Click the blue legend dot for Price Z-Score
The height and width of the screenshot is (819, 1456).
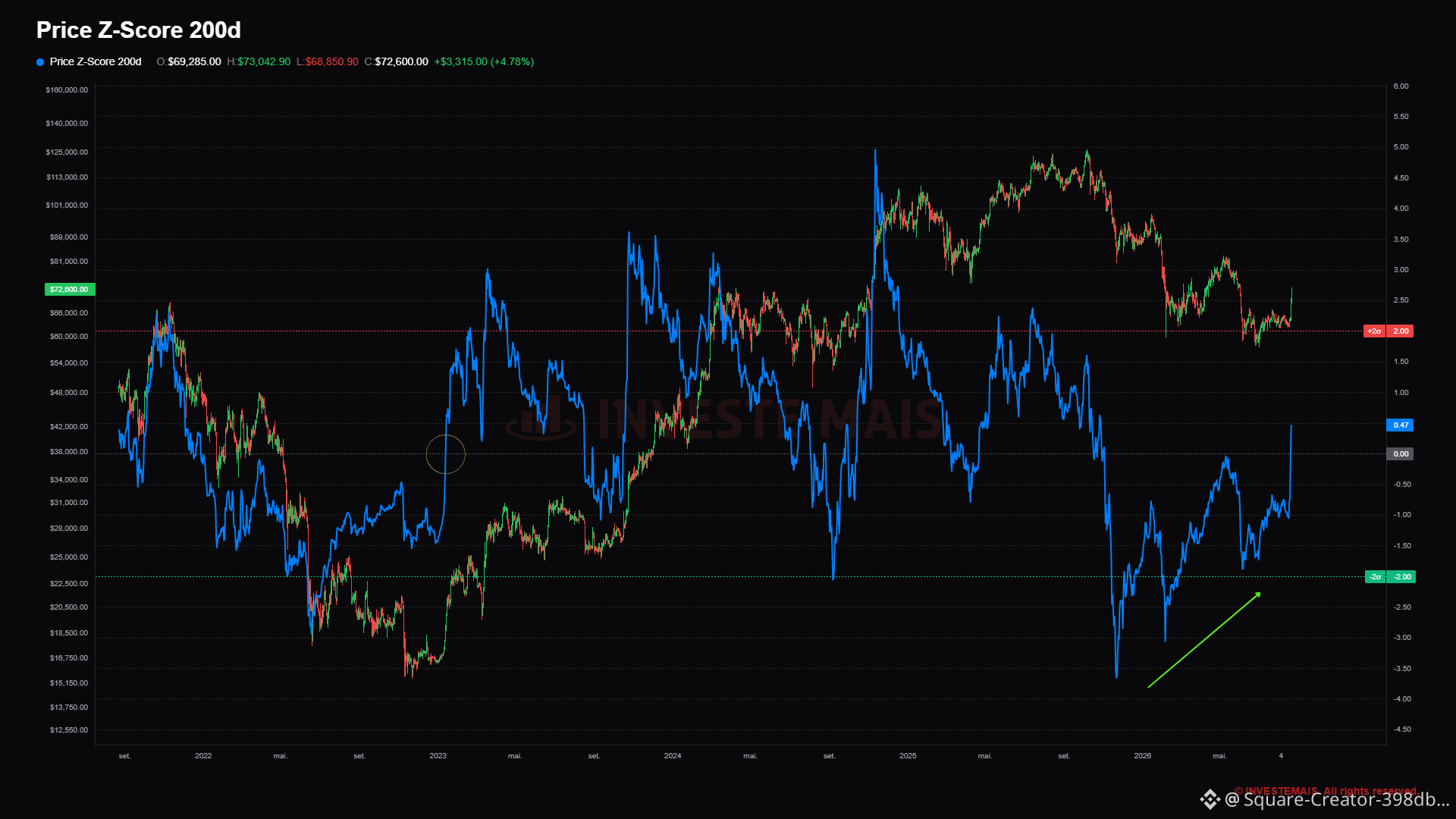pos(40,62)
